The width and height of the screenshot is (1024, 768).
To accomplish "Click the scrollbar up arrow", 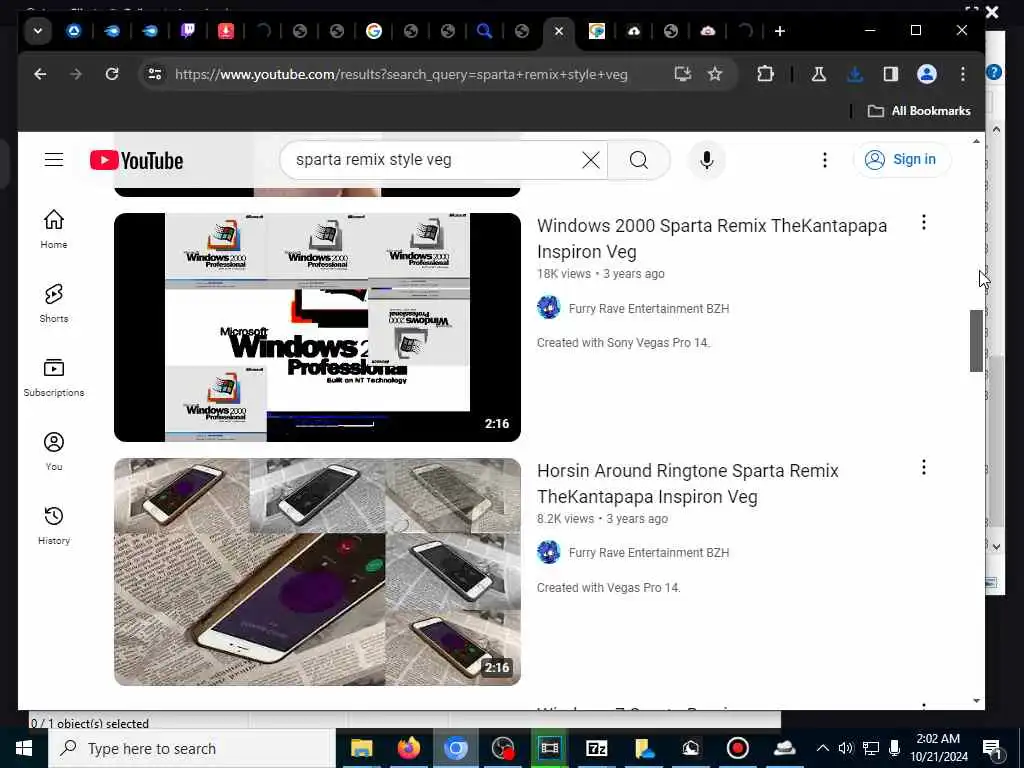I will 976,140.
